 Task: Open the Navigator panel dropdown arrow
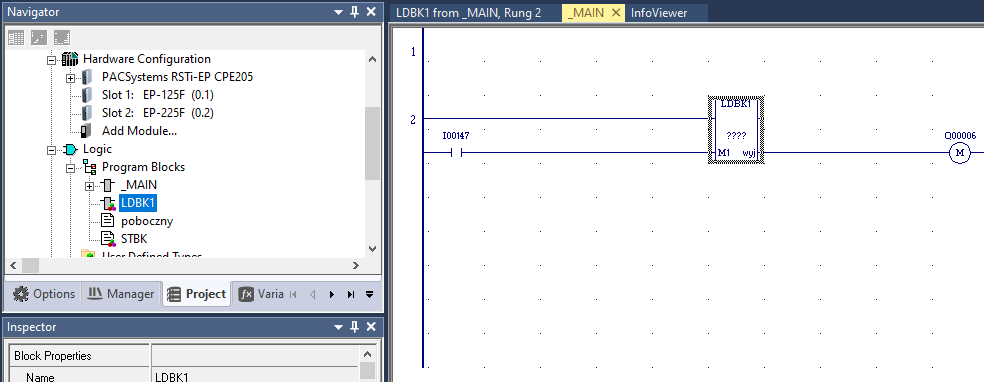339,12
